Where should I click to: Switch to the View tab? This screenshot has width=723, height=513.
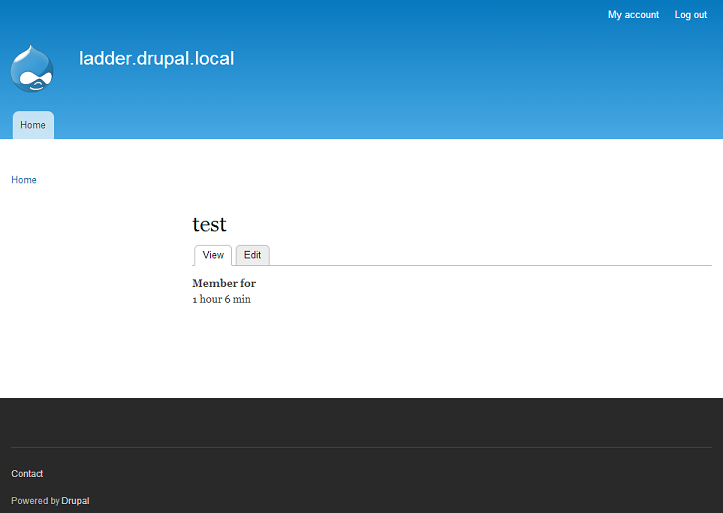tap(213, 255)
